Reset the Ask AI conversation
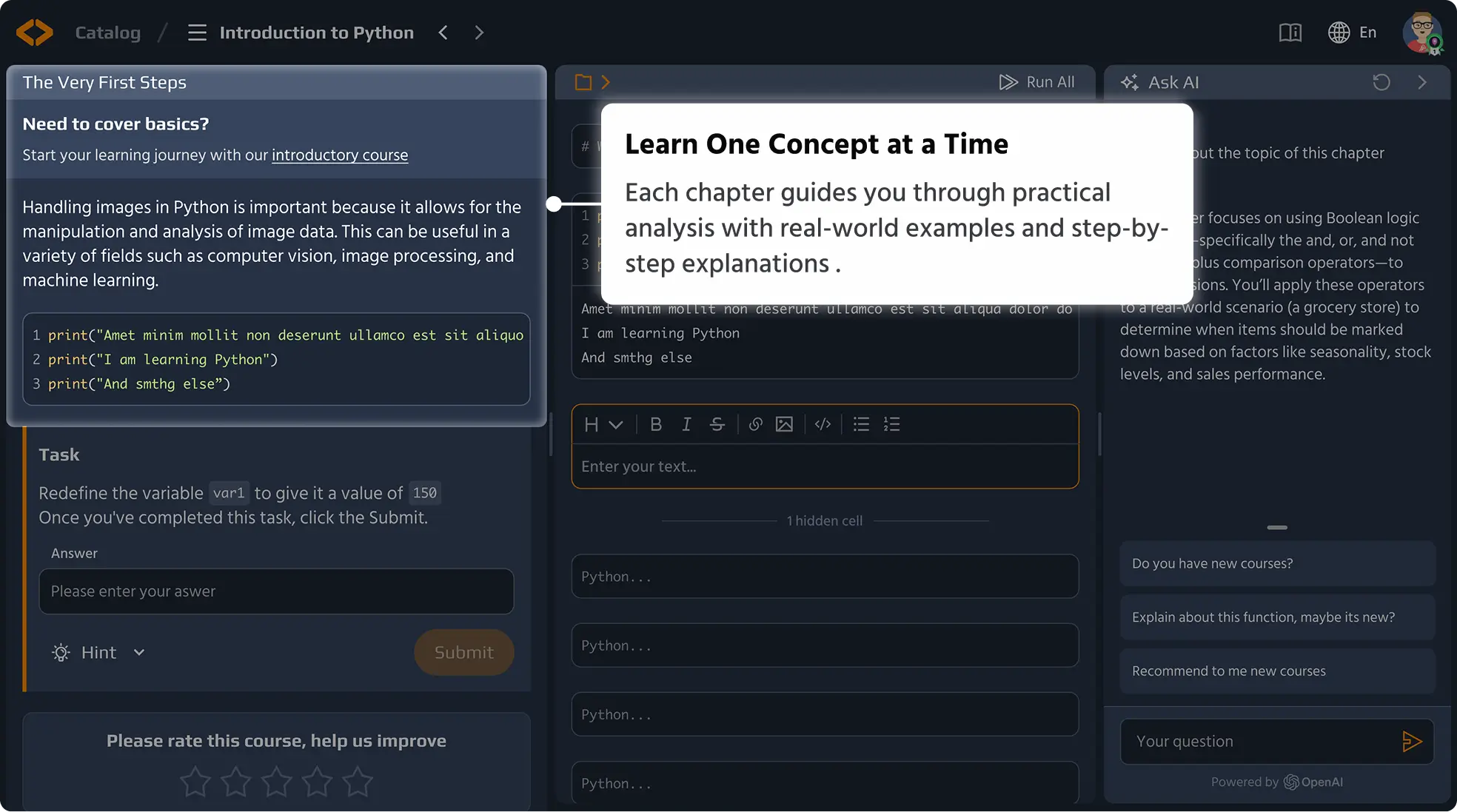Image resolution: width=1457 pixels, height=812 pixels. click(x=1381, y=82)
